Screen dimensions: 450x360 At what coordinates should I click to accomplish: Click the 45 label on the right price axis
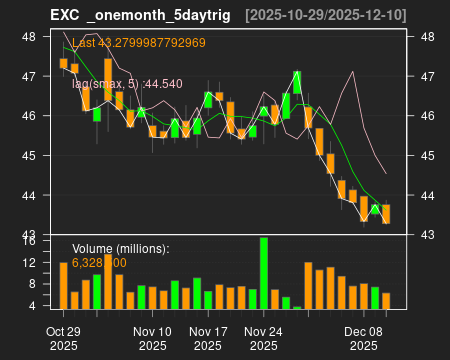[428, 156]
